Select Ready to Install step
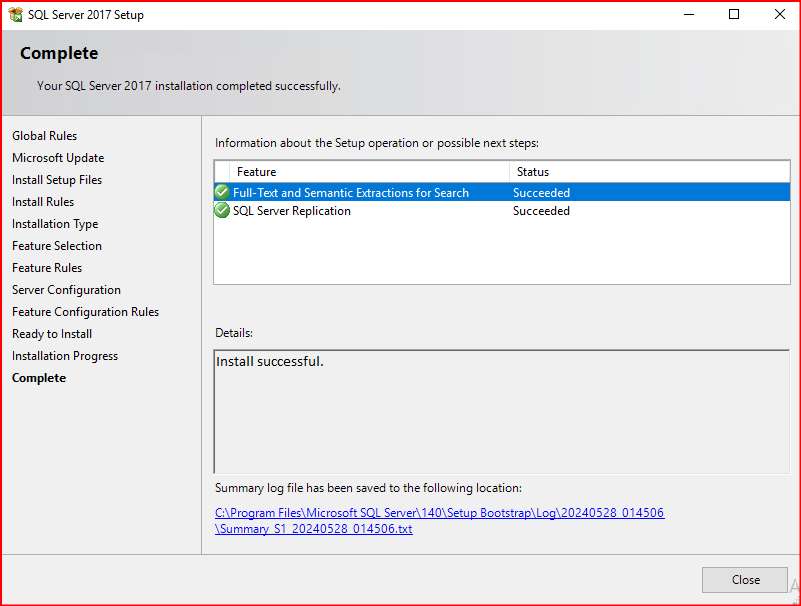Screen dimensions: 801x606 tap(52, 334)
